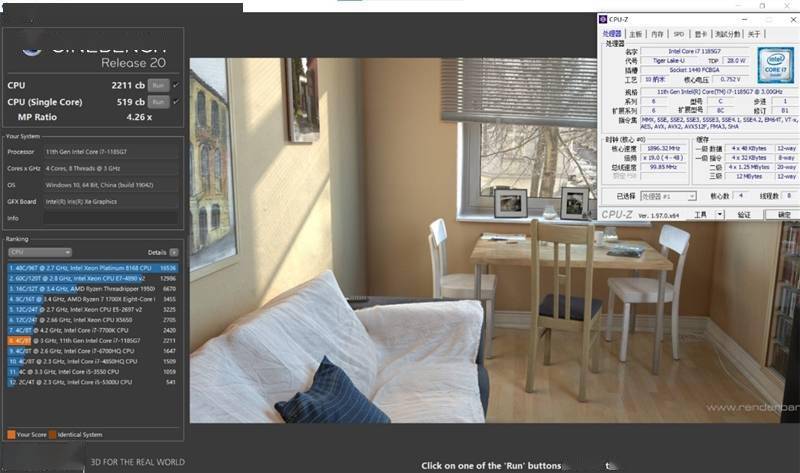Select ranking row 11th Gen Intel Core i7-1185G7
The height and width of the screenshot is (473, 800).
[x=92, y=340]
